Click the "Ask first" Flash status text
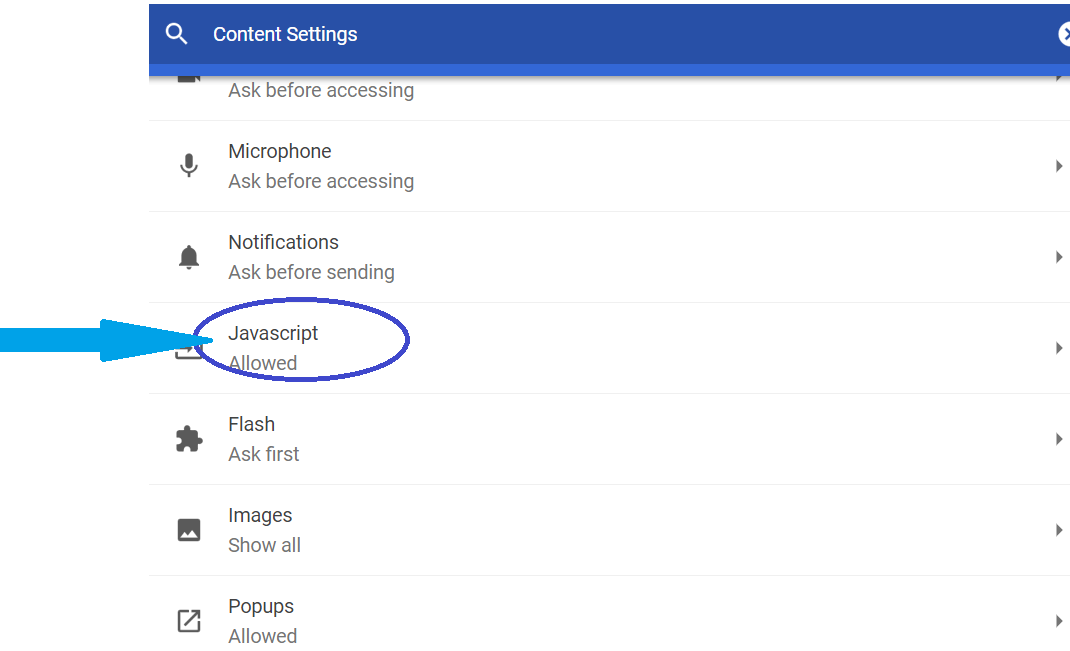Viewport: 1070px width, 651px height. [x=263, y=454]
